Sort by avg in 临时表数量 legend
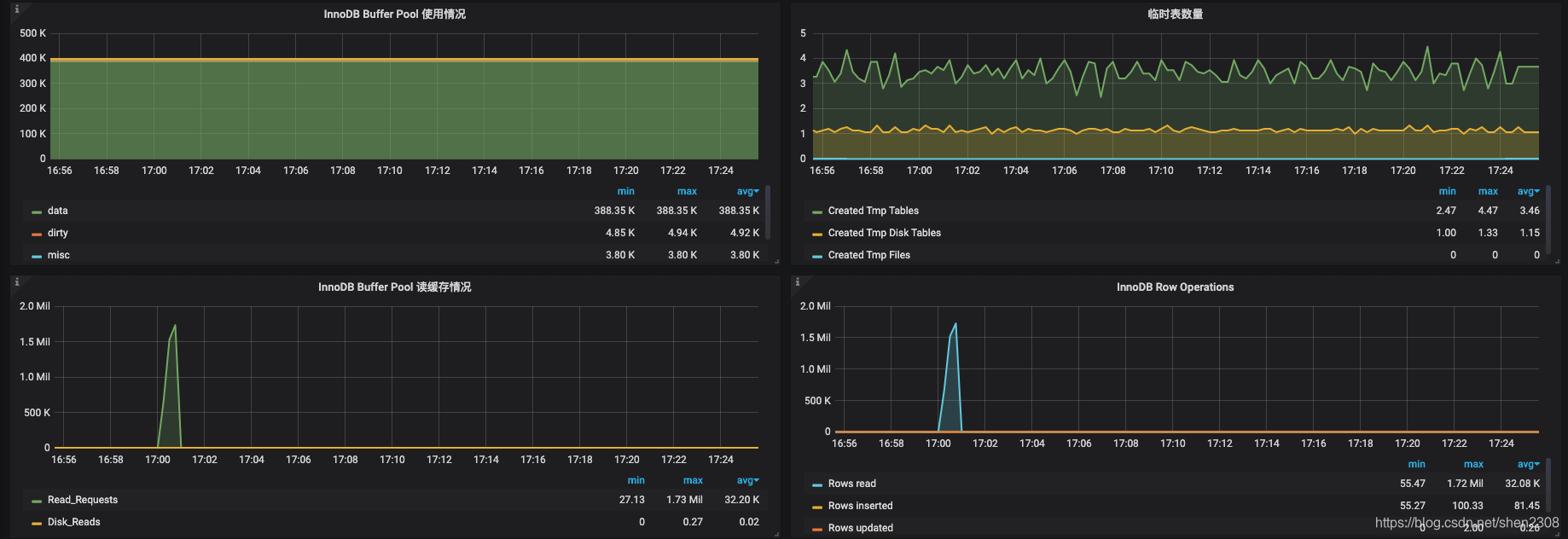This screenshot has height=539, width=1568. tap(1528, 192)
